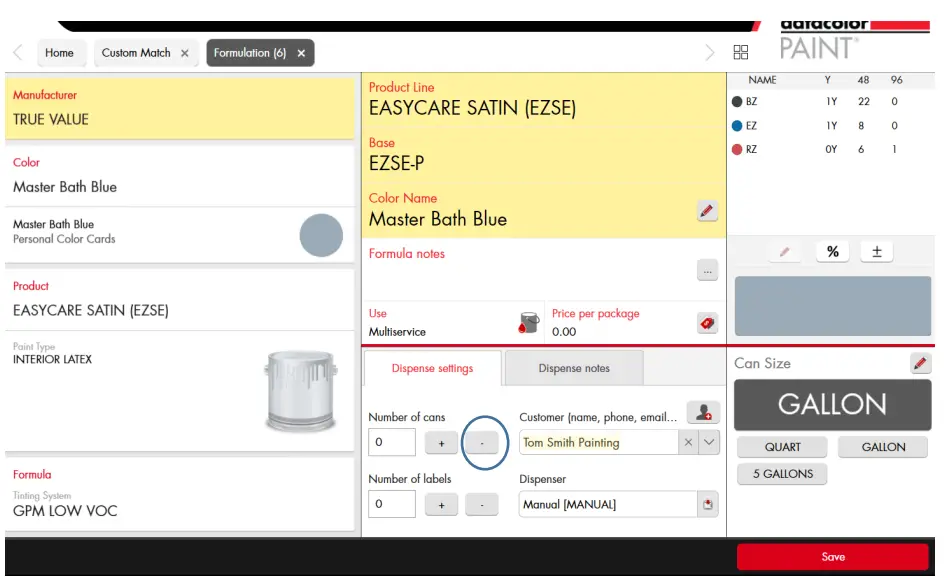This screenshot has width=950, height=588.
Task: Decrease number of labels with minus
Action: pos(482,505)
